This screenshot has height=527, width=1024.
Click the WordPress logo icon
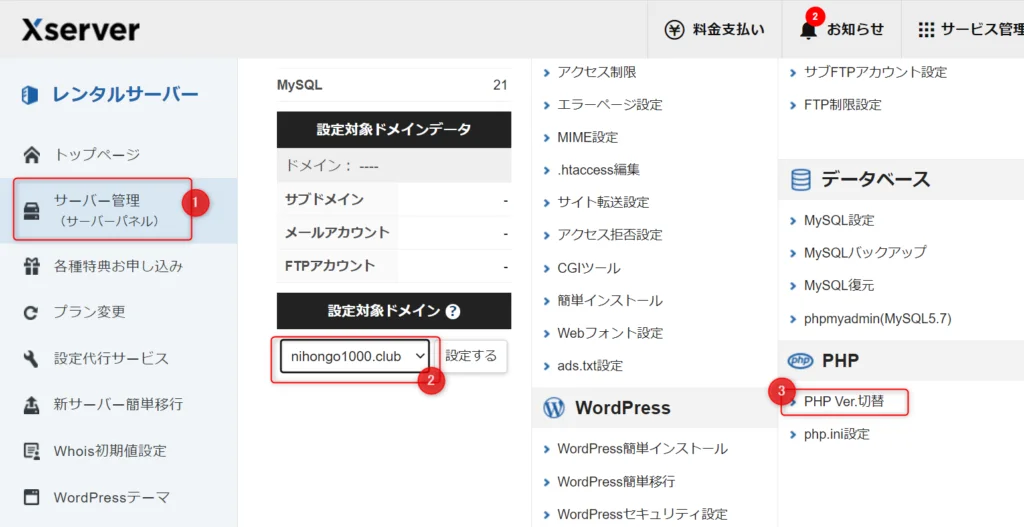point(554,408)
